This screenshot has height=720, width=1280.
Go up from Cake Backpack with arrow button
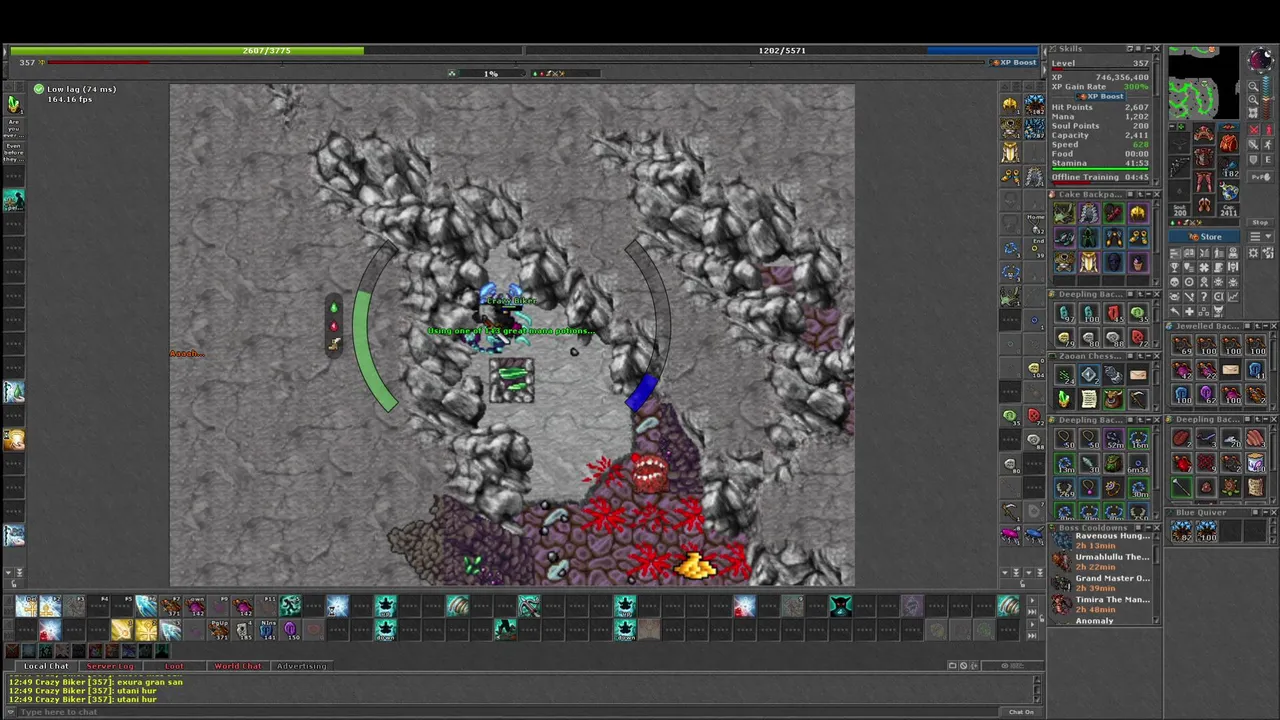[x=1140, y=194]
